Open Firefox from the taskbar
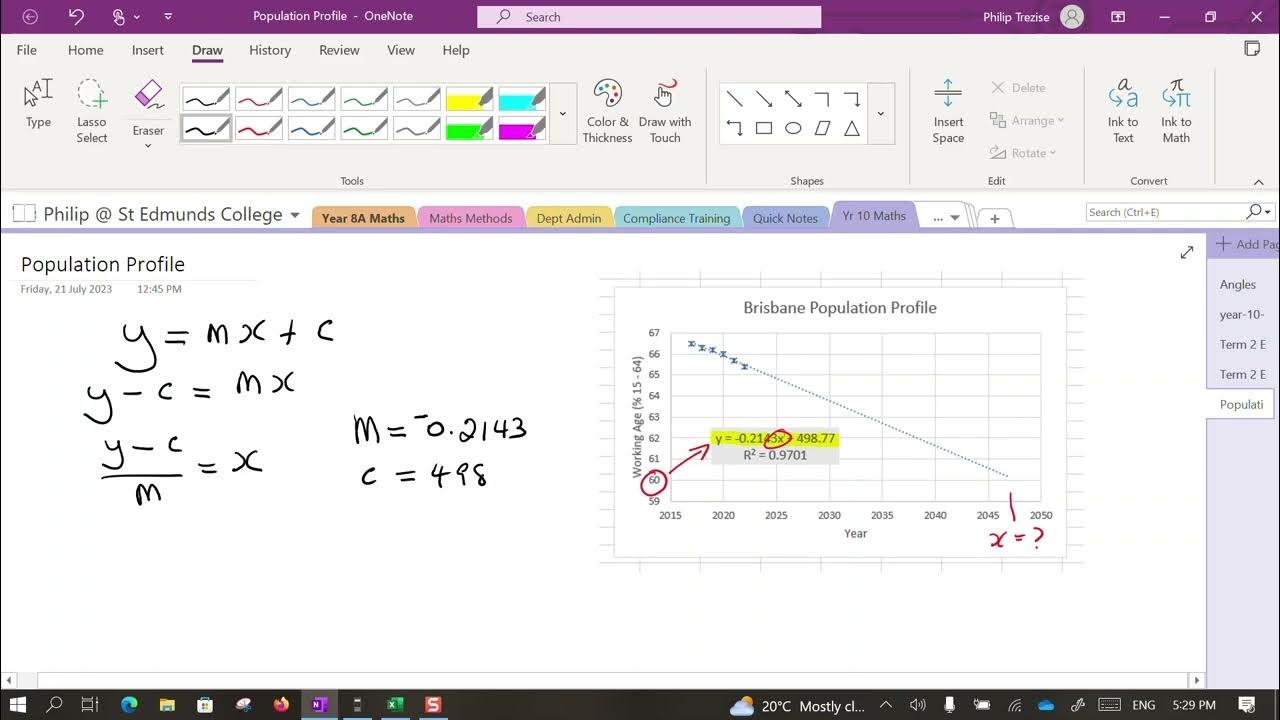1280x720 pixels. (x=281, y=705)
